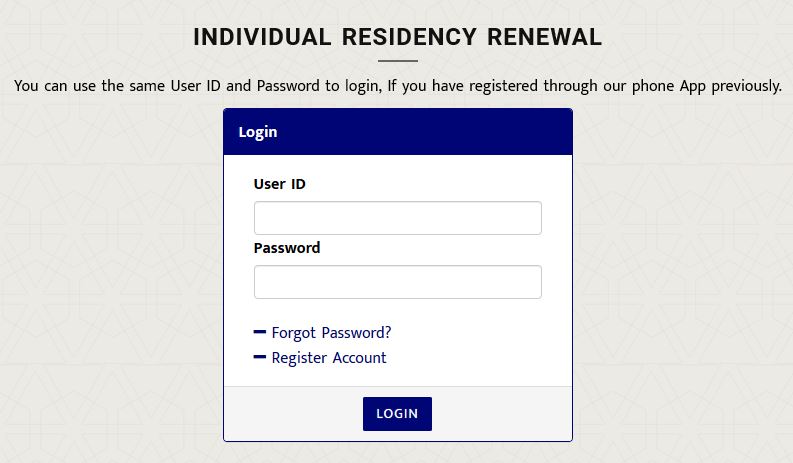Click the word "registered" in the instruction sentence
793x463 pixels.
(503, 86)
